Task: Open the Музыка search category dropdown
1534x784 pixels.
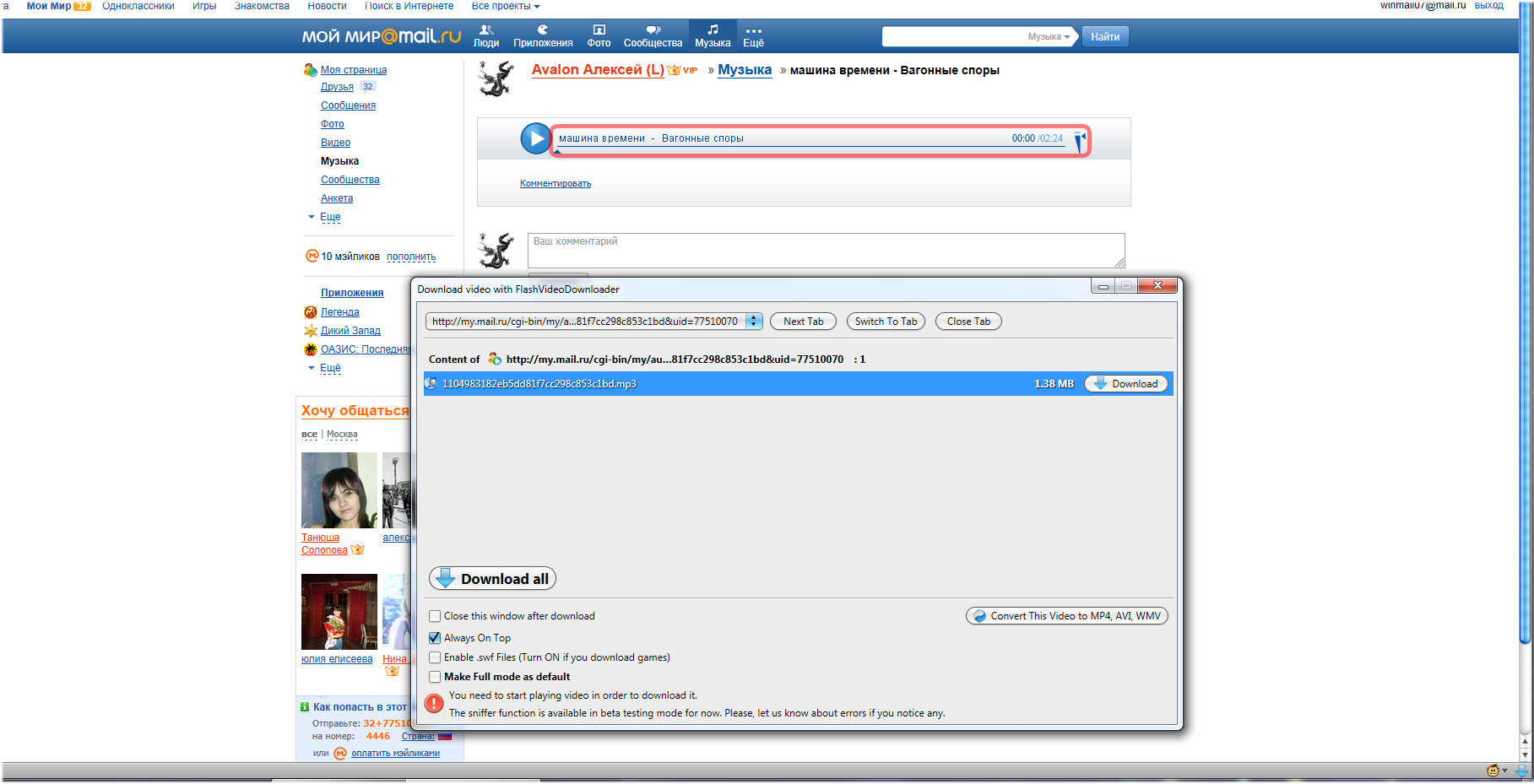Action: (1049, 37)
